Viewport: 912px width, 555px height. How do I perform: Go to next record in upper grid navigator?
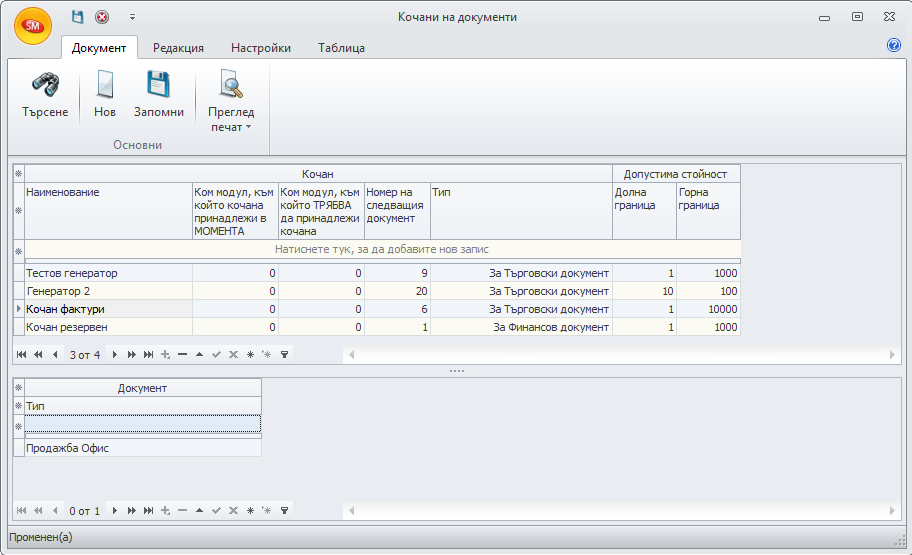(115, 354)
